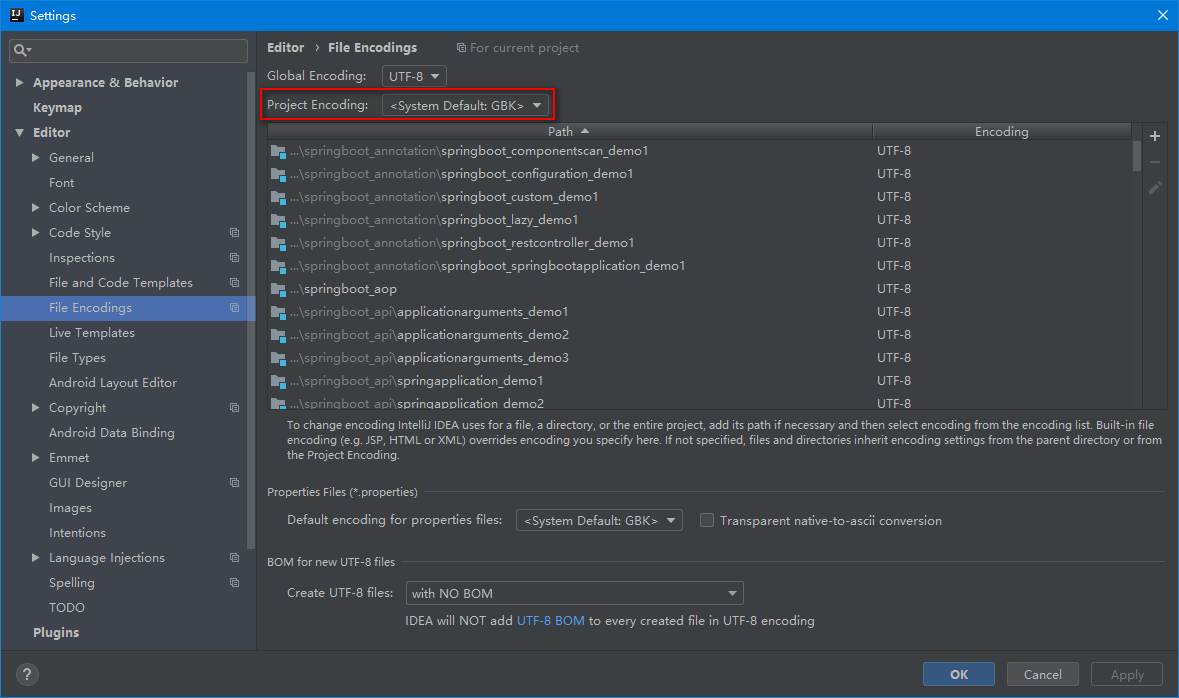
Task: Click the path table vertical scrollbar
Action: pos(1137,156)
